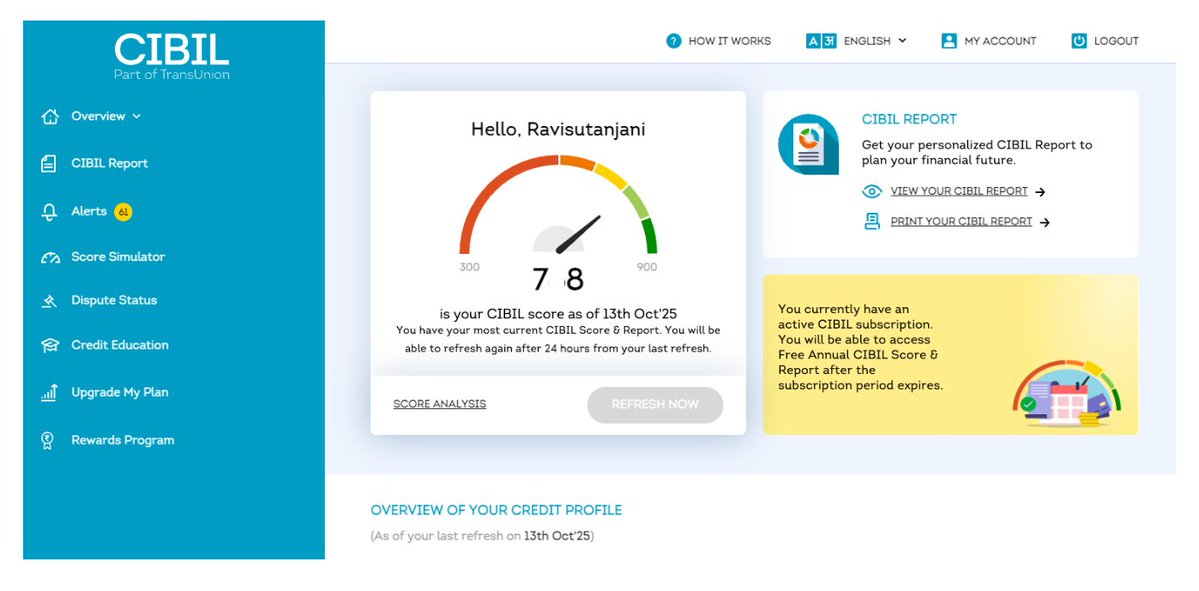Click Print Your CIBIL Report link

pos(961,222)
